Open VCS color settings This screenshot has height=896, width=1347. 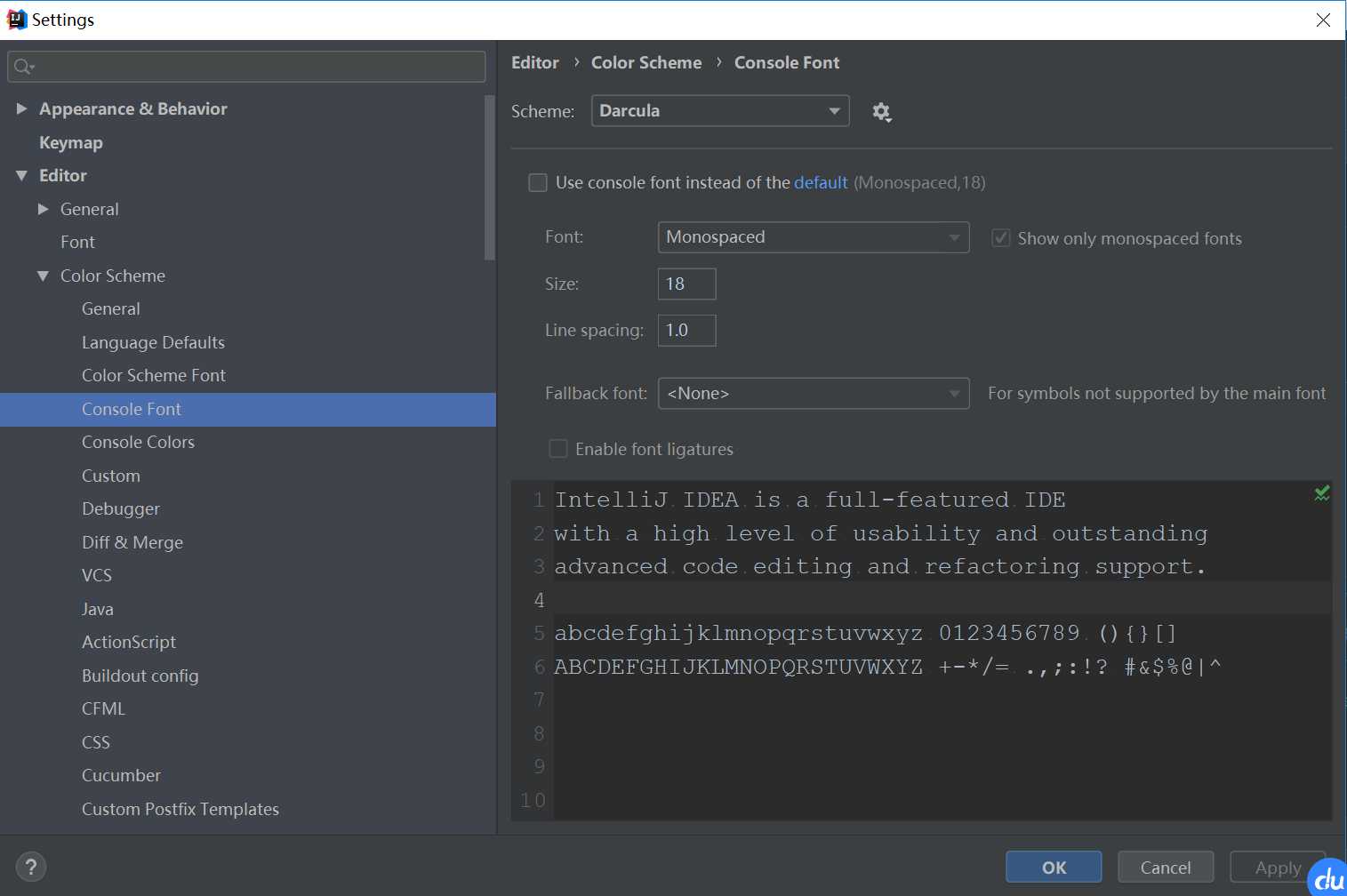pyautogui.click(x=97, y=575)
